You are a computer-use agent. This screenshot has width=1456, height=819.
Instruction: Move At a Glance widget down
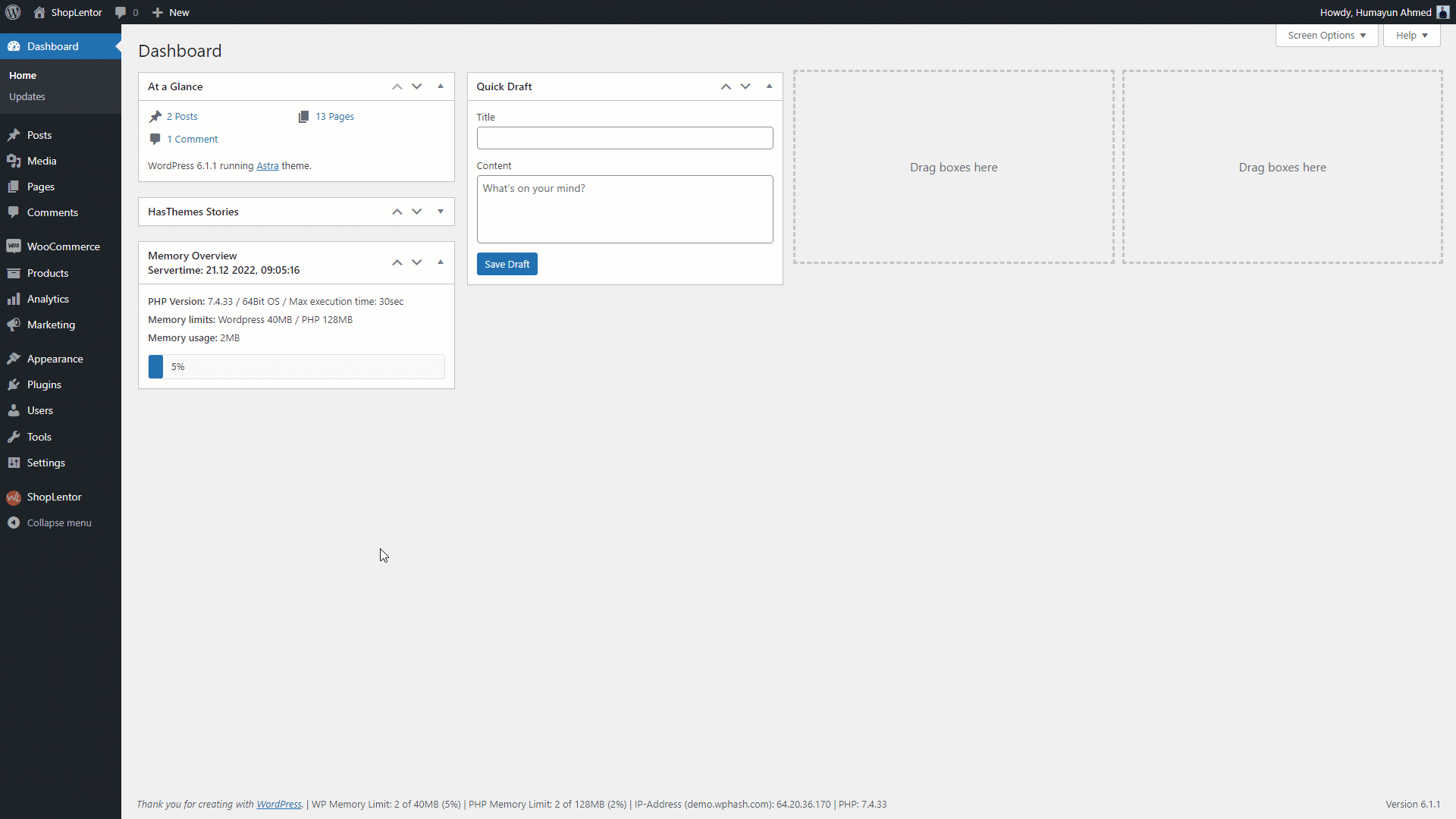coord(416,86)
